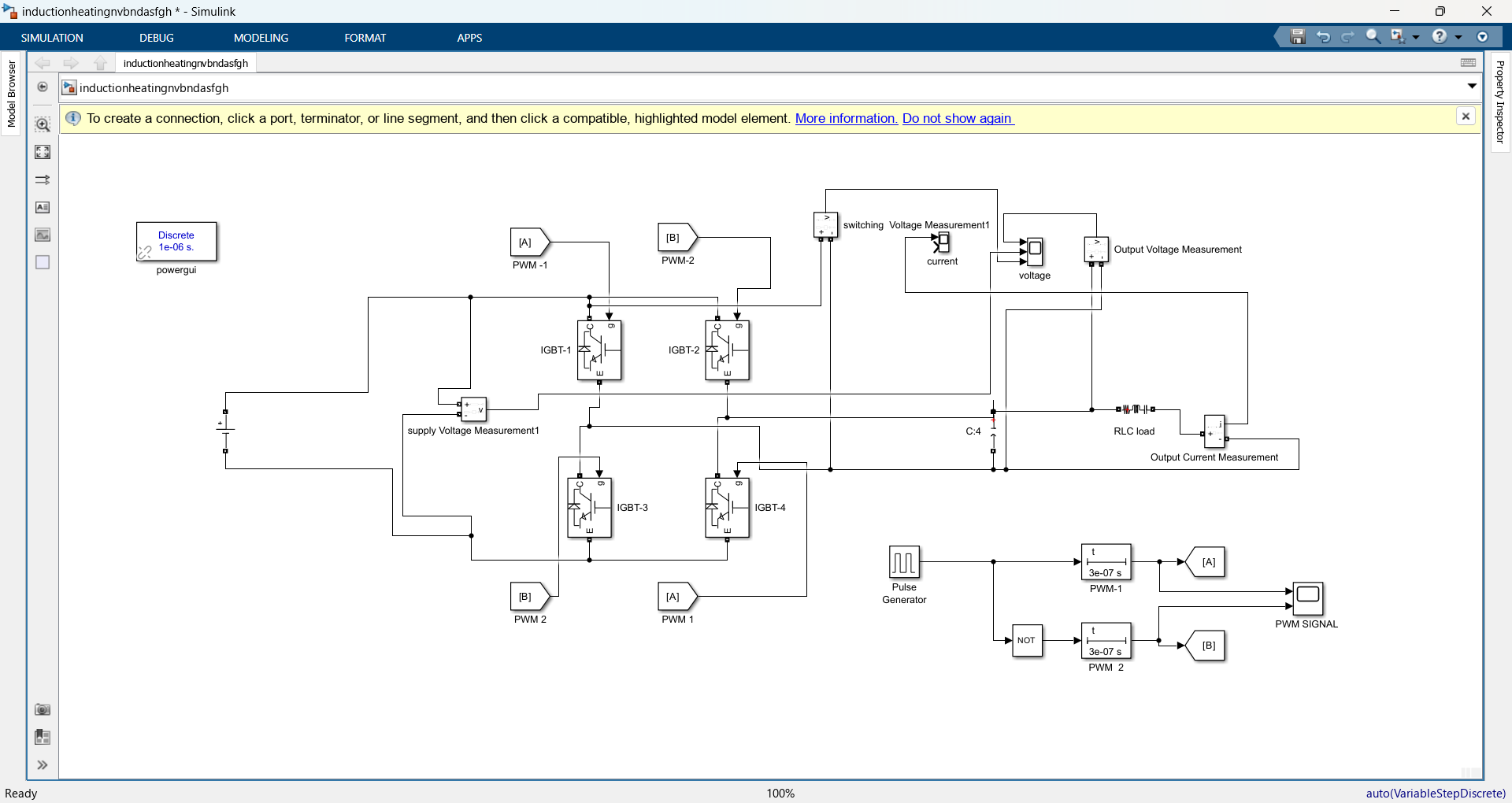The image size is (1512, 803).
Task: Expand the palette double-chevron
Action: 43,764
